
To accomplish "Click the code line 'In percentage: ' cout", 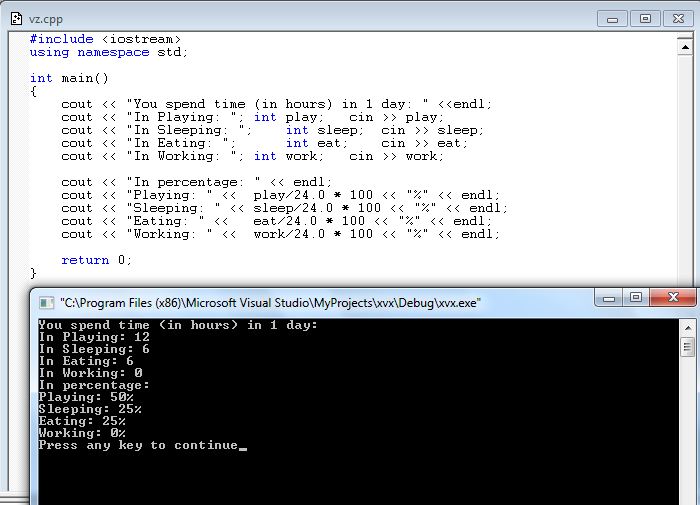I will pos(196,182).
